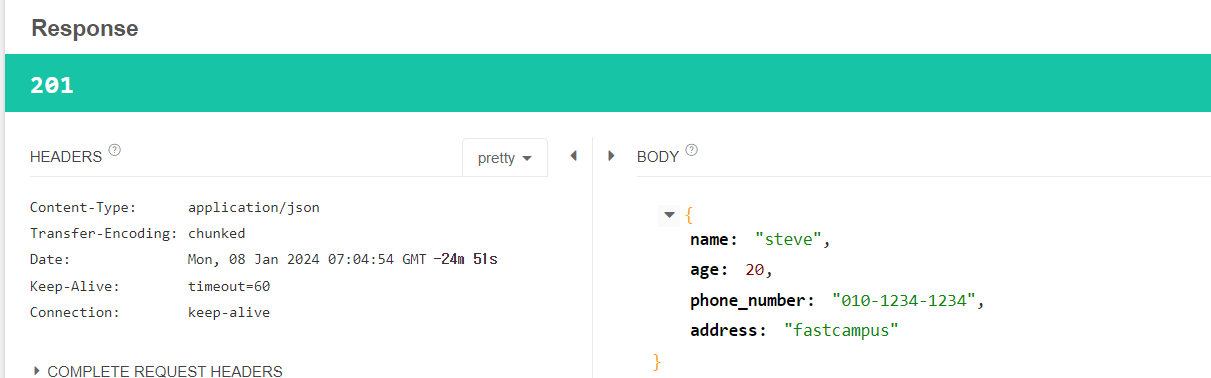Click the help icon beside BODY
The image size is (1211, 378).
pyautogui.click(x=691, y=151)
